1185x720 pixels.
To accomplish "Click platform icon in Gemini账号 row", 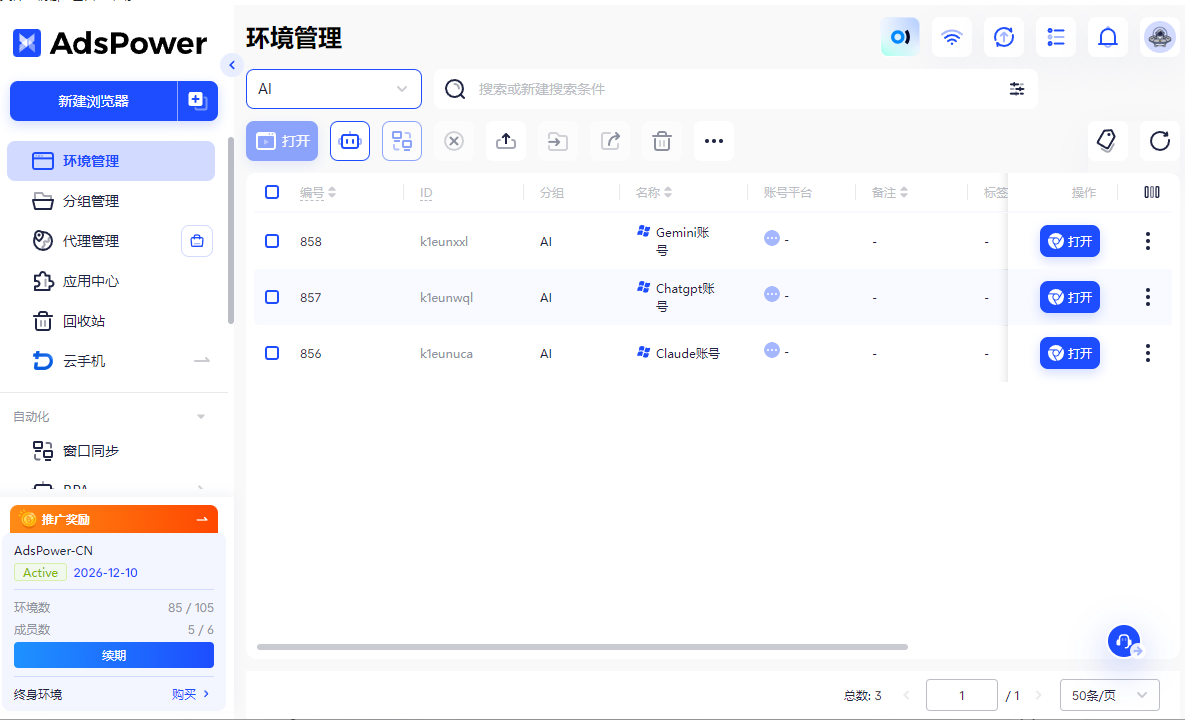I will [x=772, y=238].
